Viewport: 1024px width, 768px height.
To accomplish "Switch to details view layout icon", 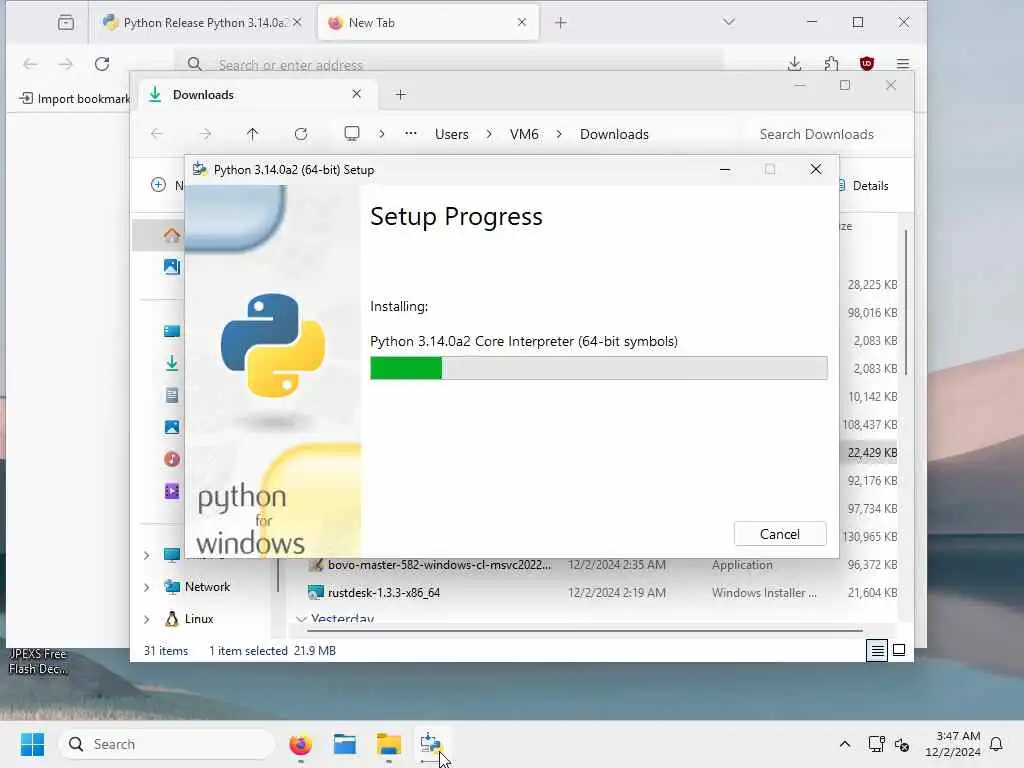I will click(x=877, y=650).
